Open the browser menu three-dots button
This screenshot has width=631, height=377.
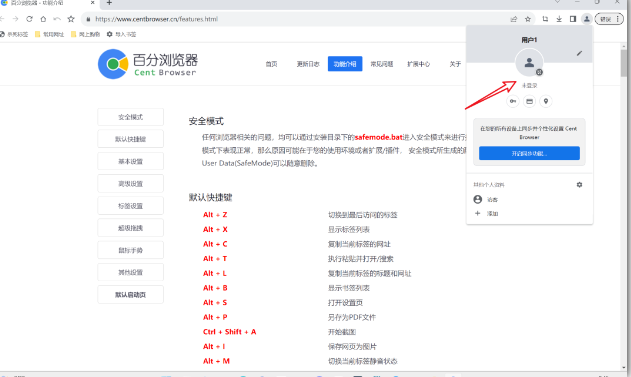pos(617,19)
